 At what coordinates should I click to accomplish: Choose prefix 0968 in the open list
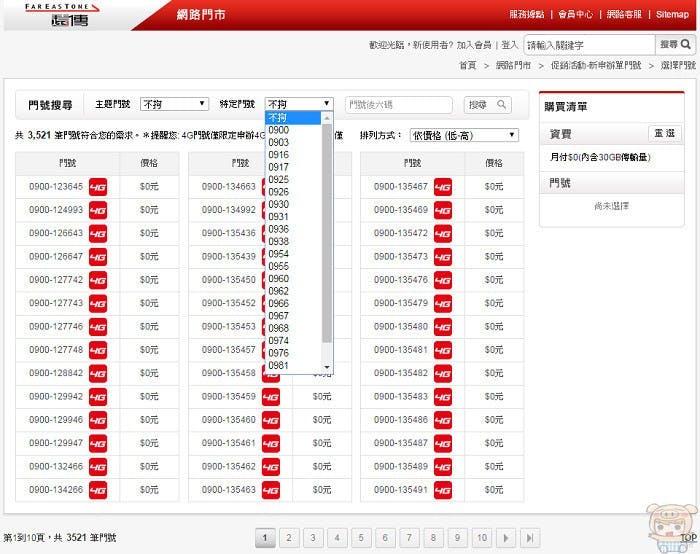click(279, 328)
